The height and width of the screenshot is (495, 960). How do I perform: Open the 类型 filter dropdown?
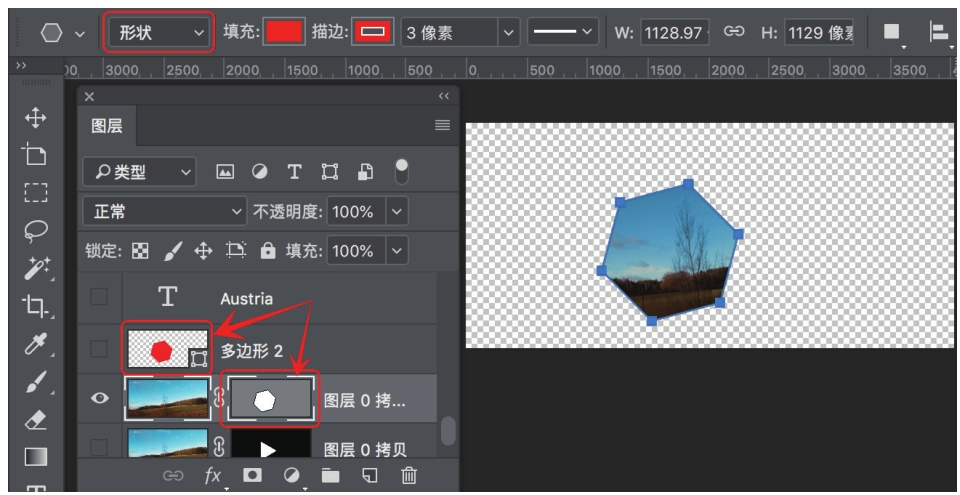click(x=140, y=172)
